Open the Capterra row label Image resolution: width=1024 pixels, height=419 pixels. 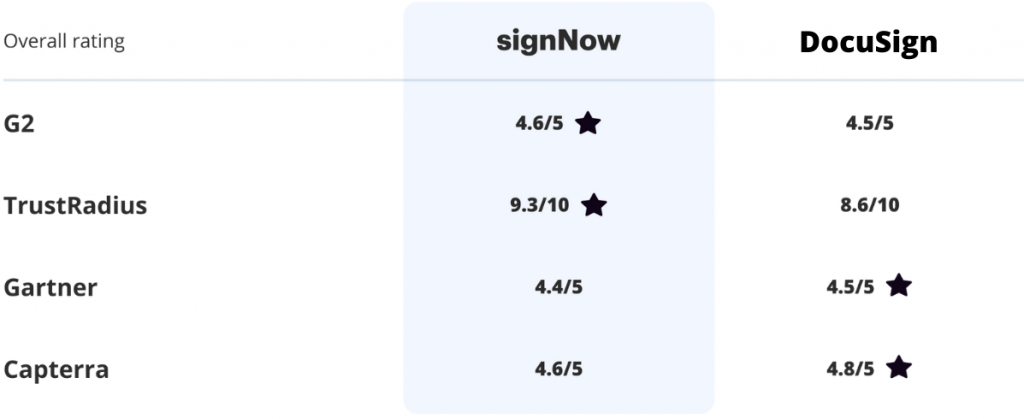56,370
